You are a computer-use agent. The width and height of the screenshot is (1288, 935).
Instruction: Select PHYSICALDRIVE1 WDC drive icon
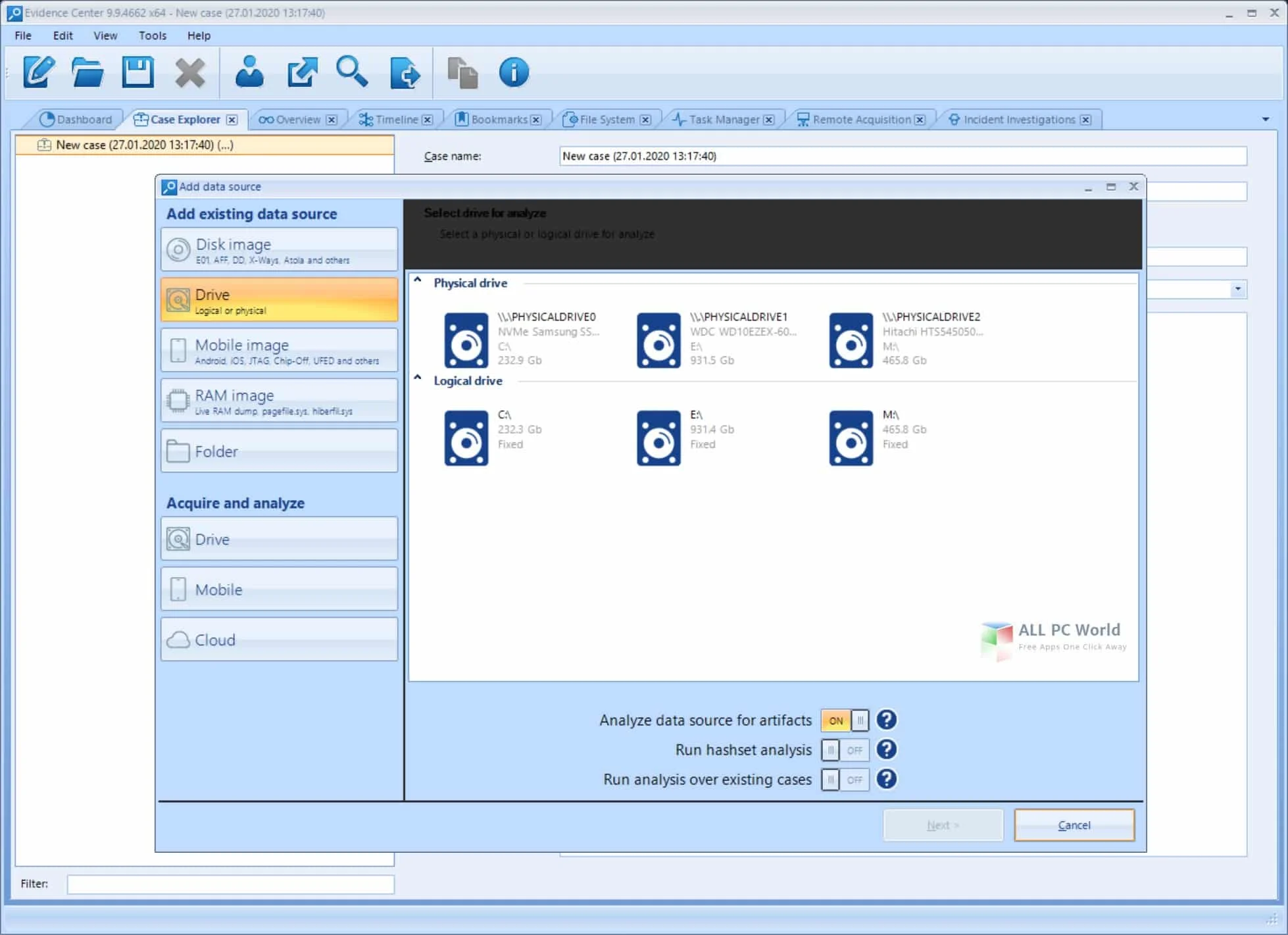(658, 340)
